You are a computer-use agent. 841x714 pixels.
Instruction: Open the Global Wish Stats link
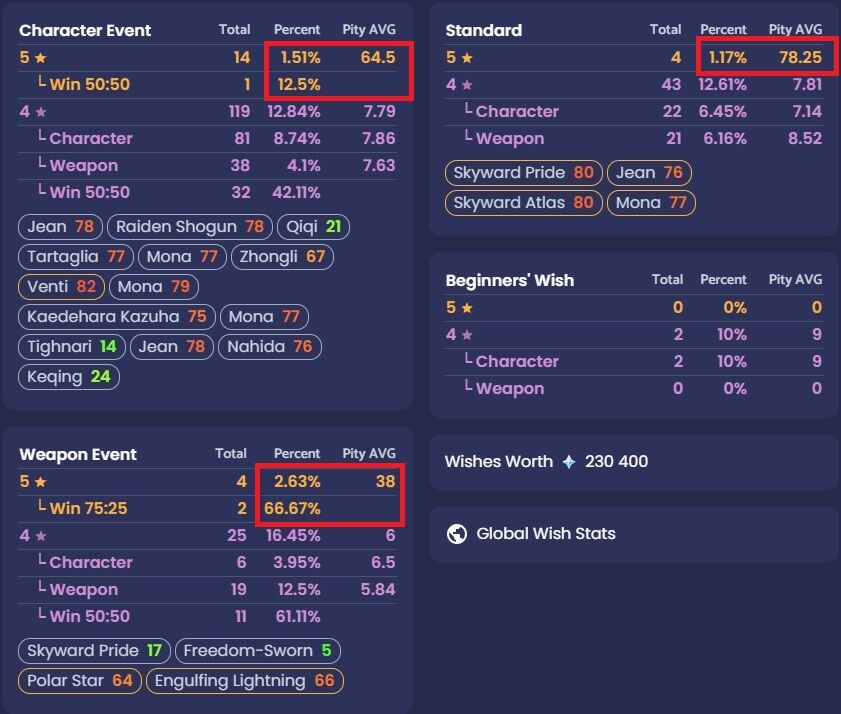coord(545,533)
